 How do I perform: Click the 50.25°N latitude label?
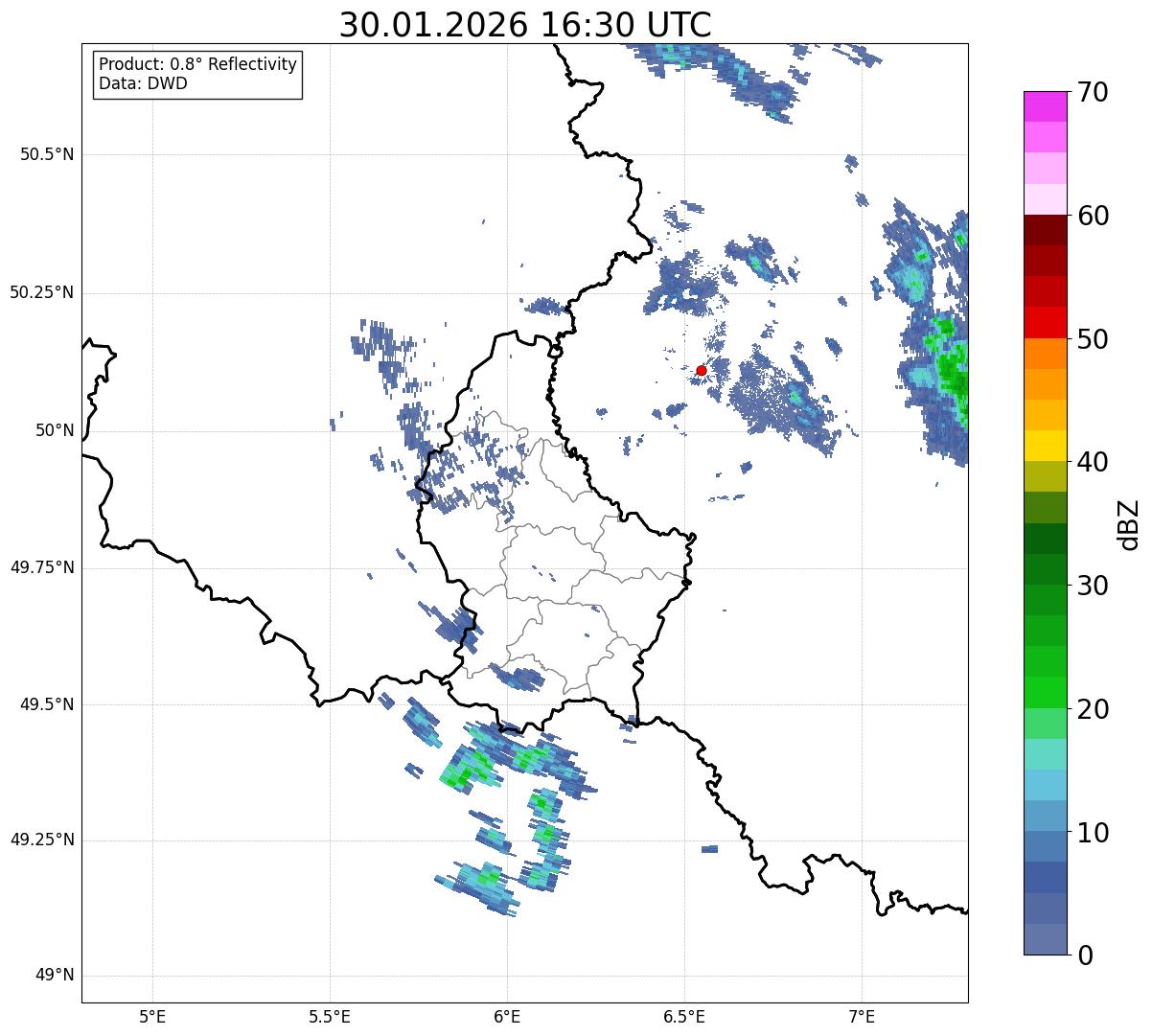[42, 292]
